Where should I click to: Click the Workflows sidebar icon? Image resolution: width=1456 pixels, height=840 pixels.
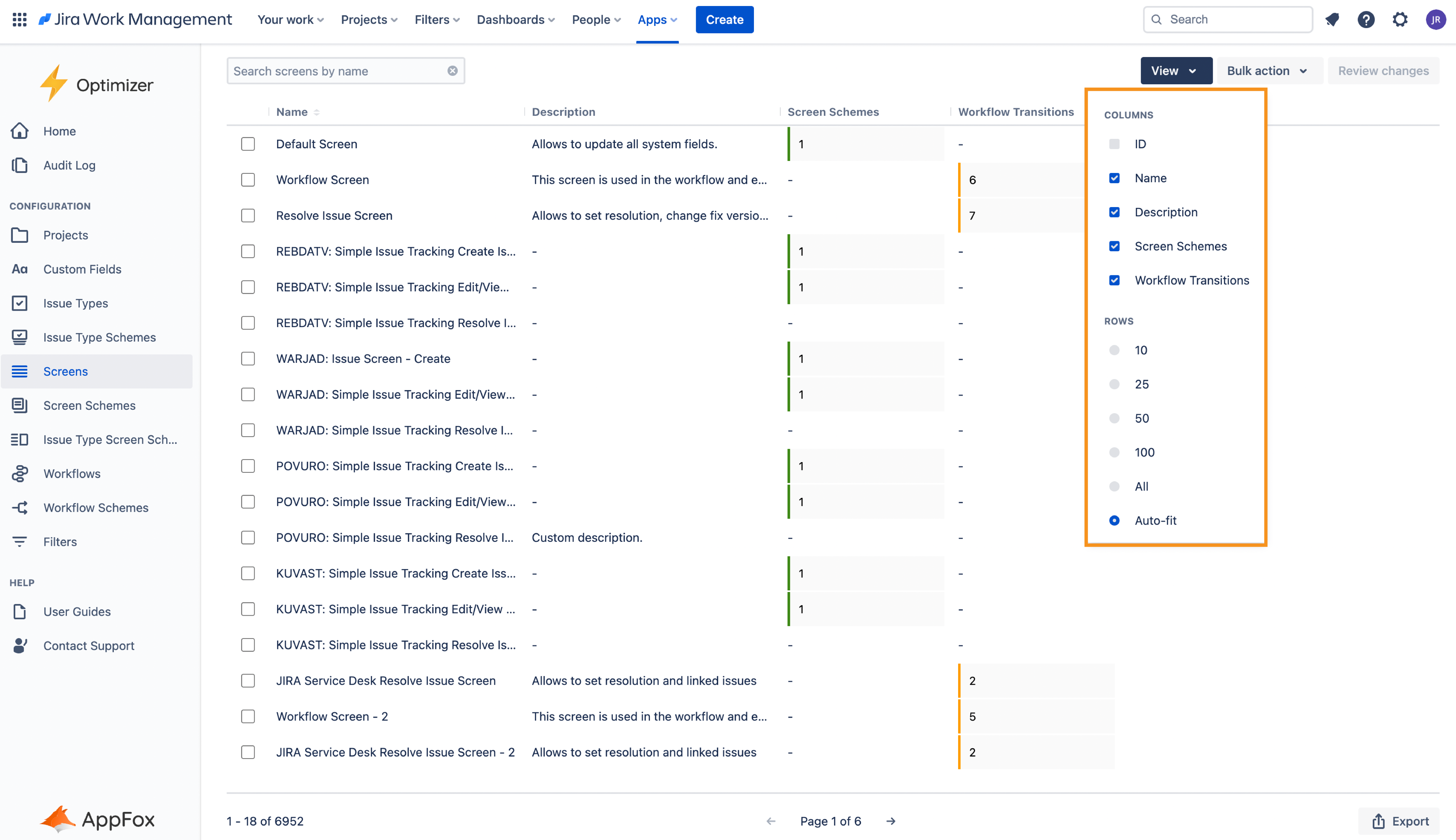pos(20,474)
